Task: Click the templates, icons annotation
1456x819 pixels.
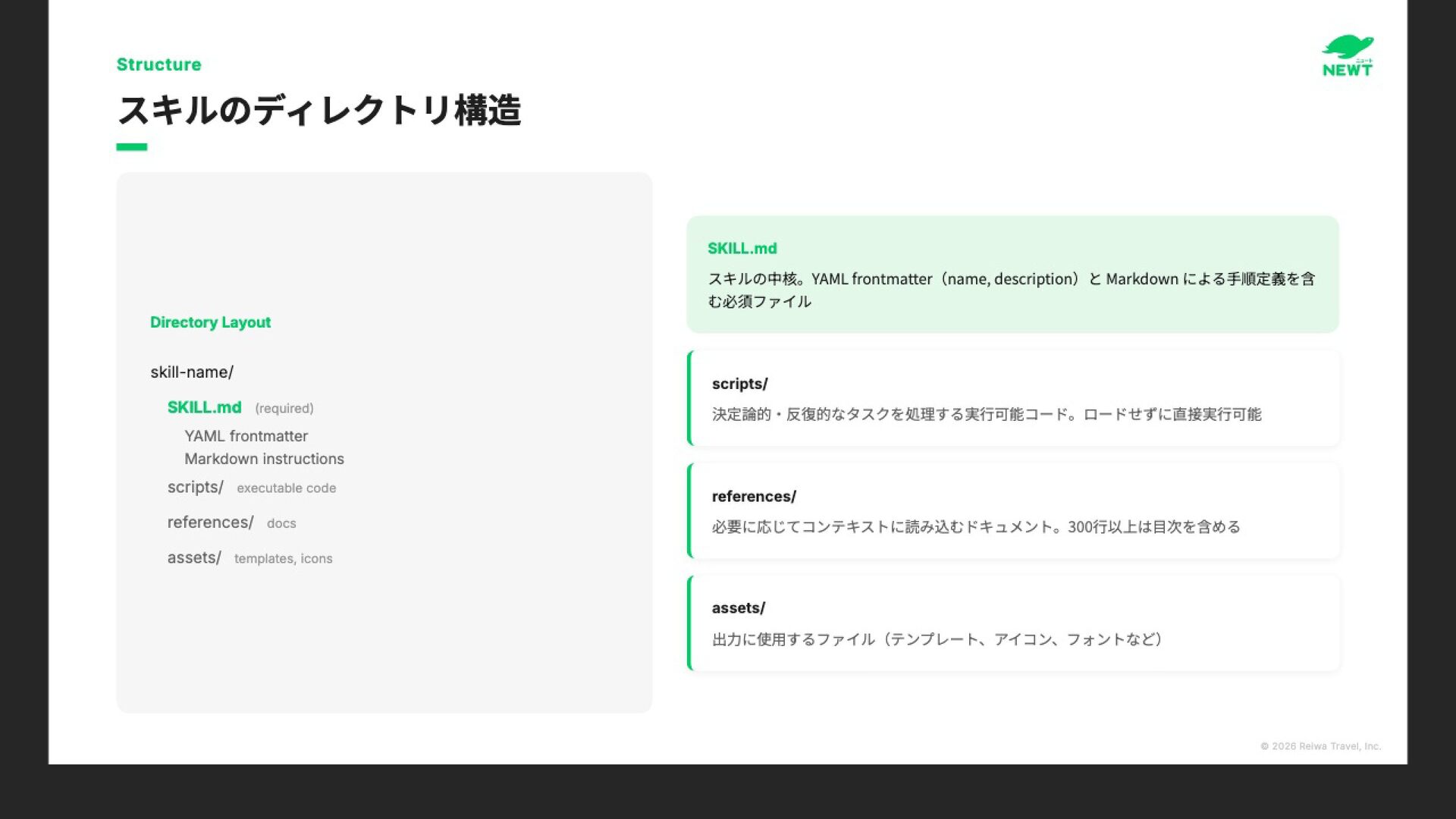Action: tap(283, 559)
